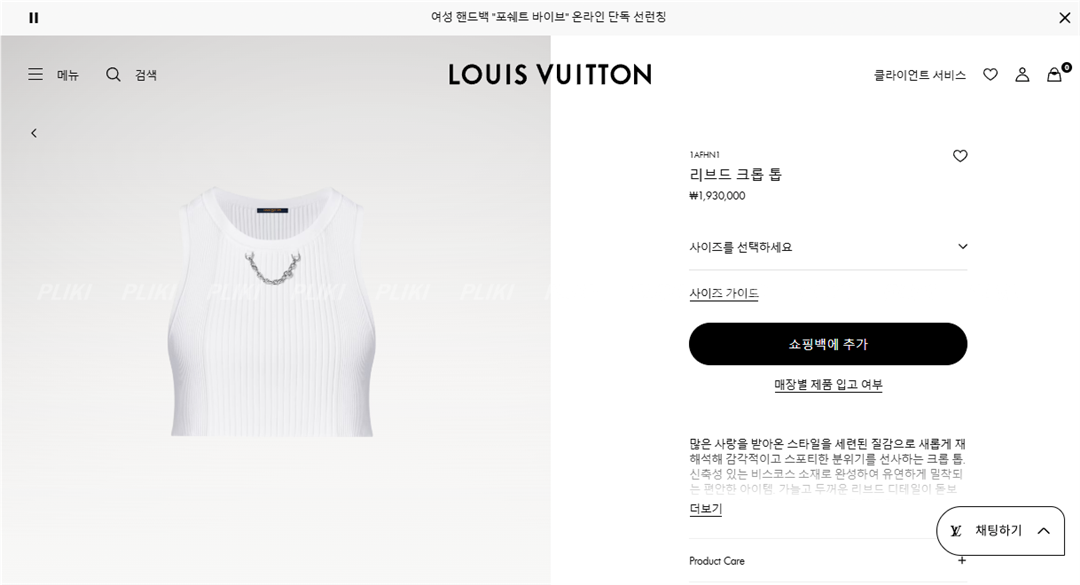Open the account profile icon
Screen dimensions: 1080x585
pos(1022,74)
